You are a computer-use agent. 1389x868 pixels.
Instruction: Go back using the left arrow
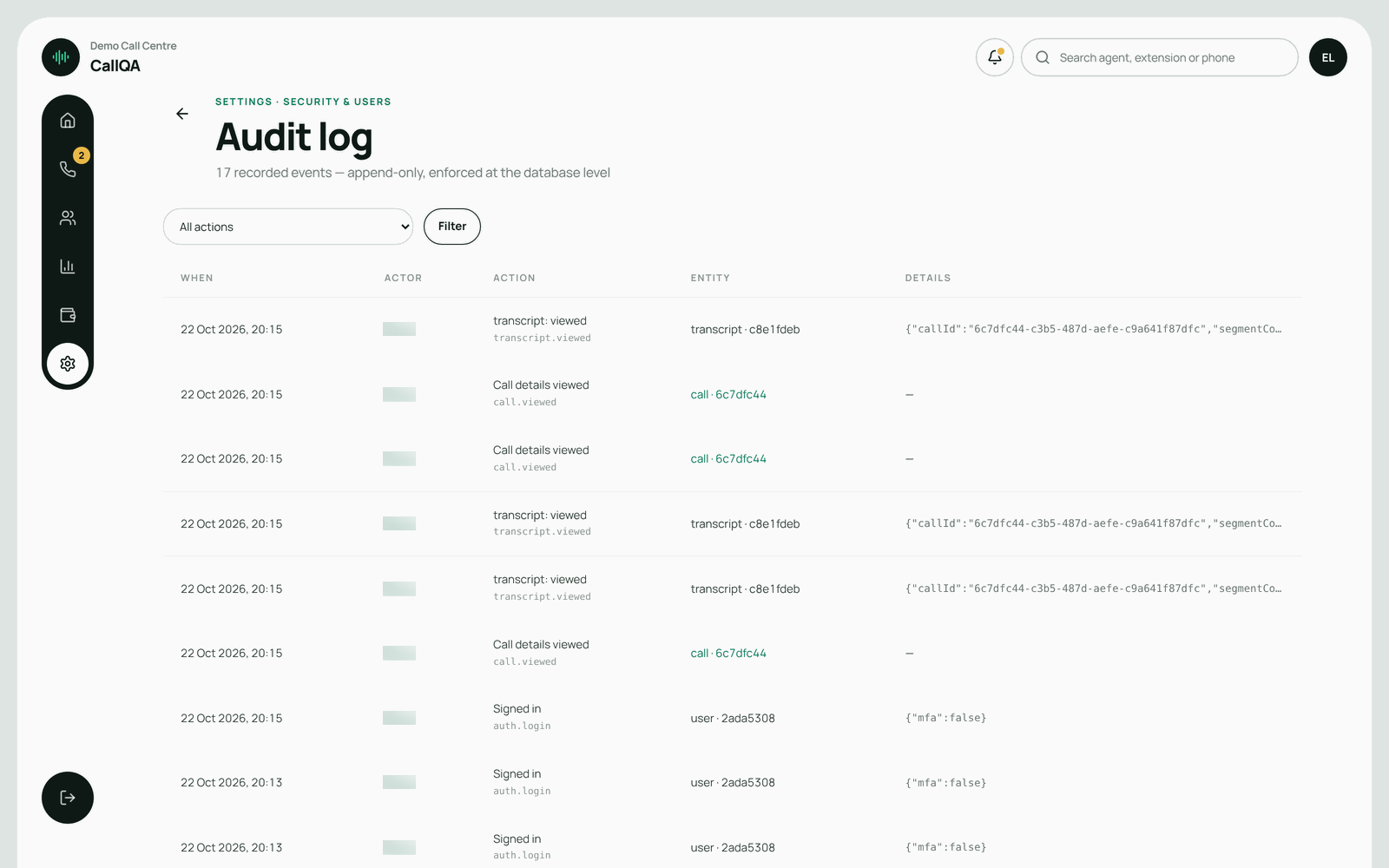coord(182,114)
